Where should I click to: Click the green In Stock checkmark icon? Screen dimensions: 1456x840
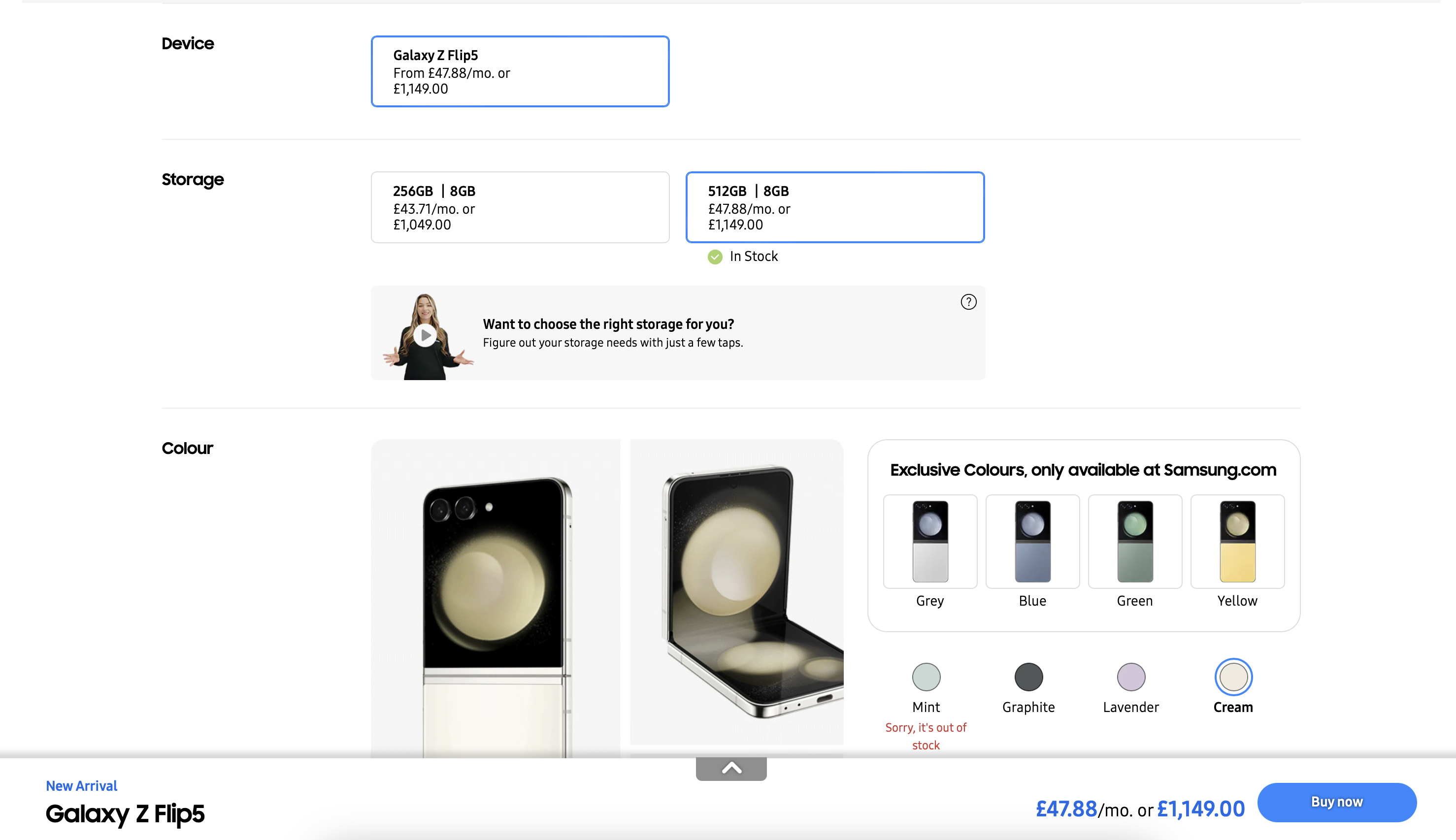pyautogui.click(x=715, y=257)
